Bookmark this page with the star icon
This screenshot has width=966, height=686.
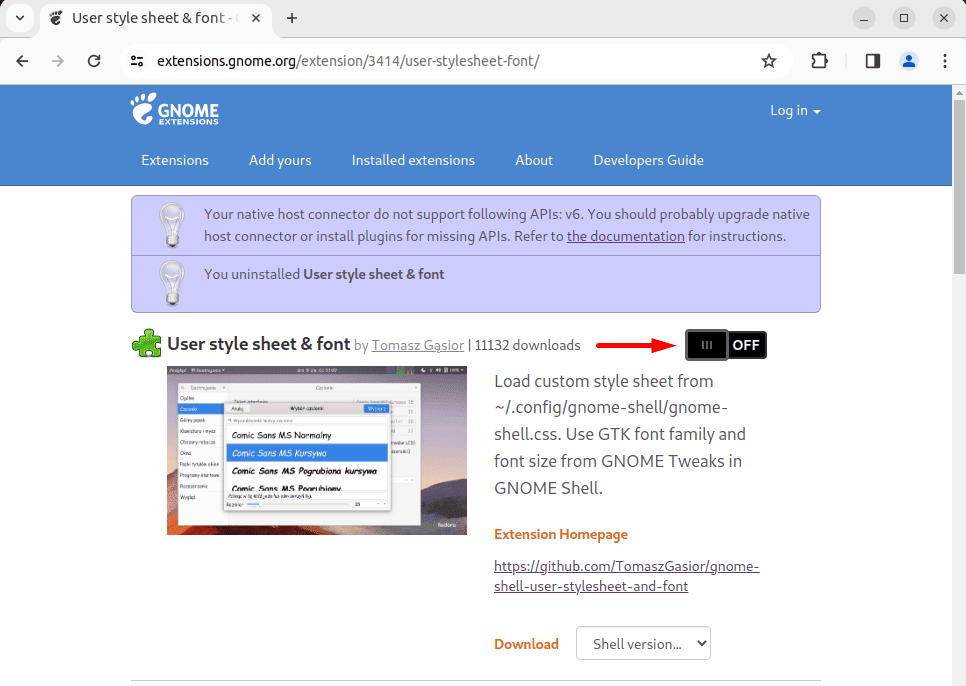tap(768, 61)
